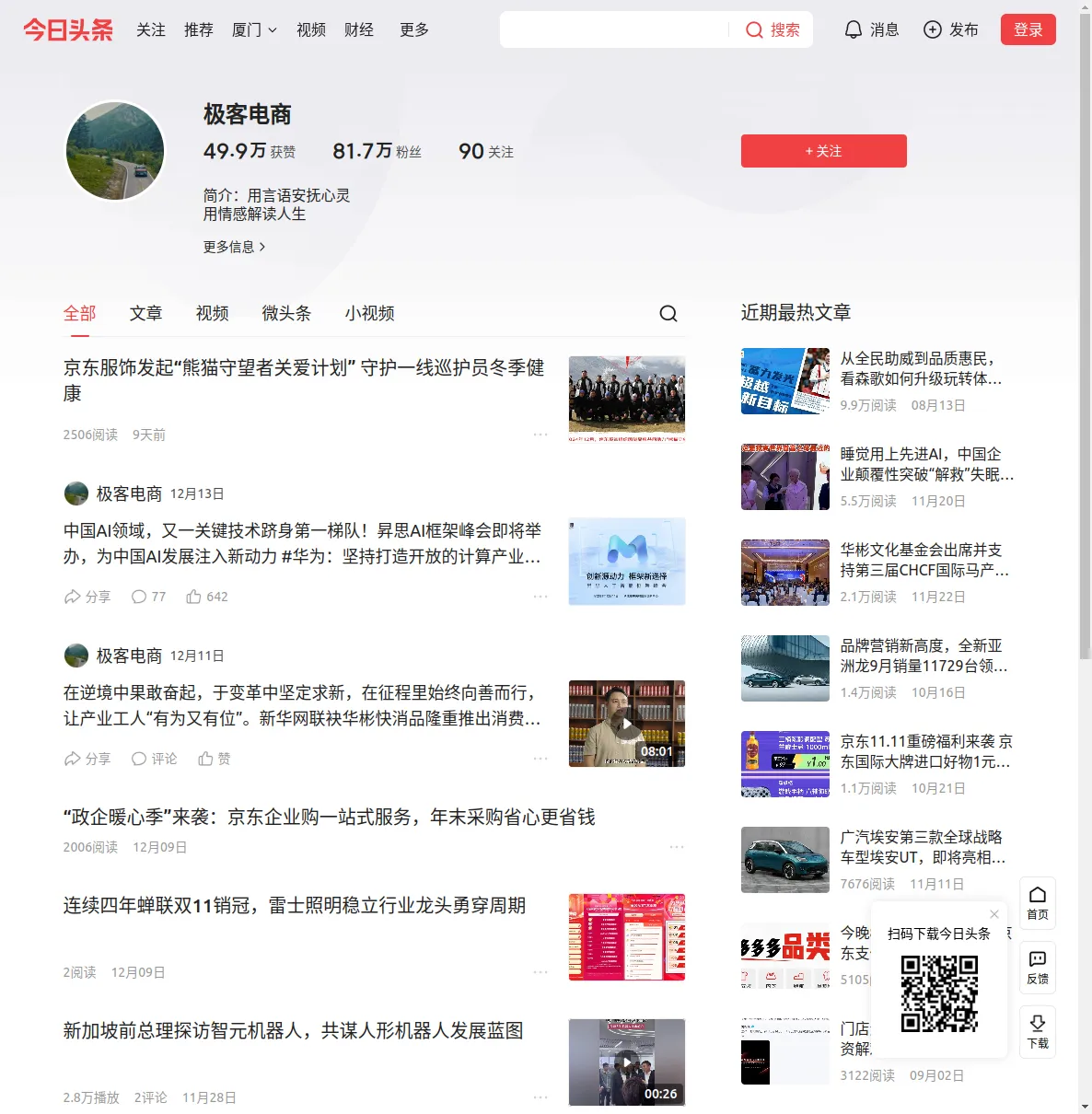This screenshot has height=1114, width=1092.
Task: Click the 雷士照明 article red thumbnail
Action: pyautogui.click(x=627, y=937)
